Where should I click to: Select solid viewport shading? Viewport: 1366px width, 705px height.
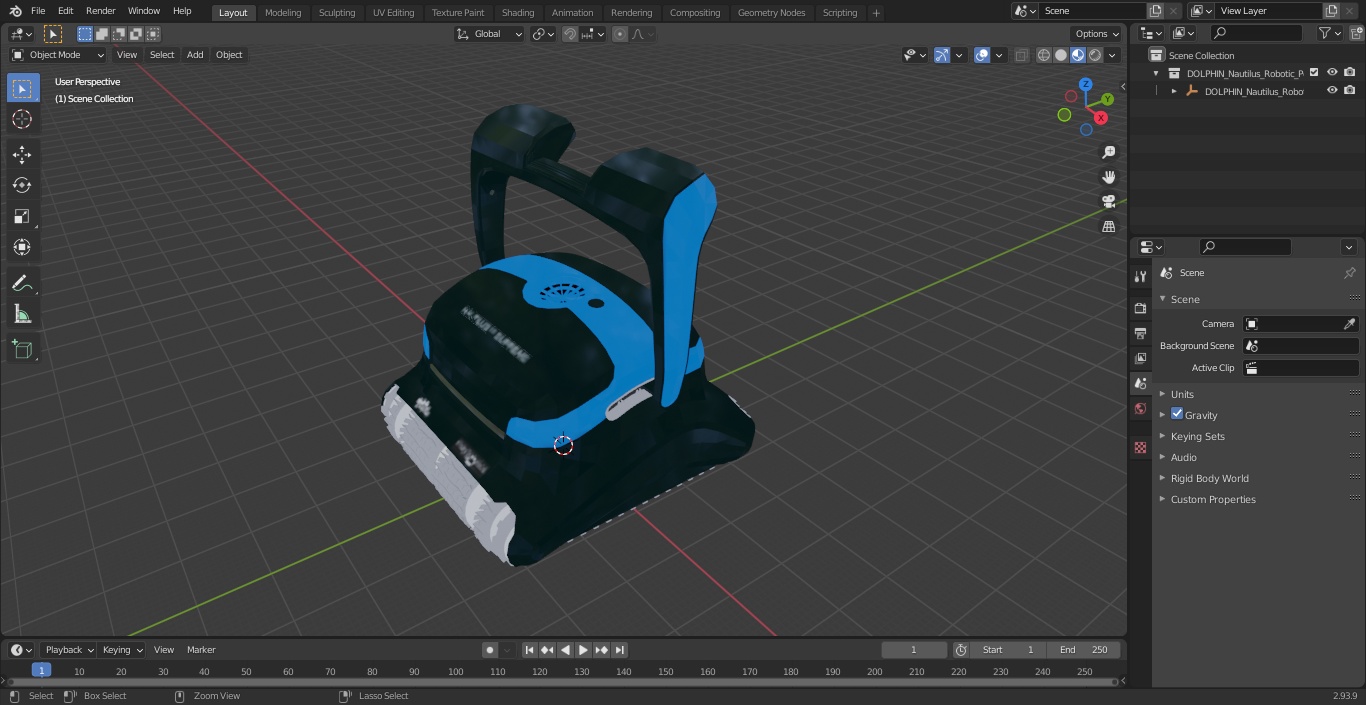[x=1061, y=55]
